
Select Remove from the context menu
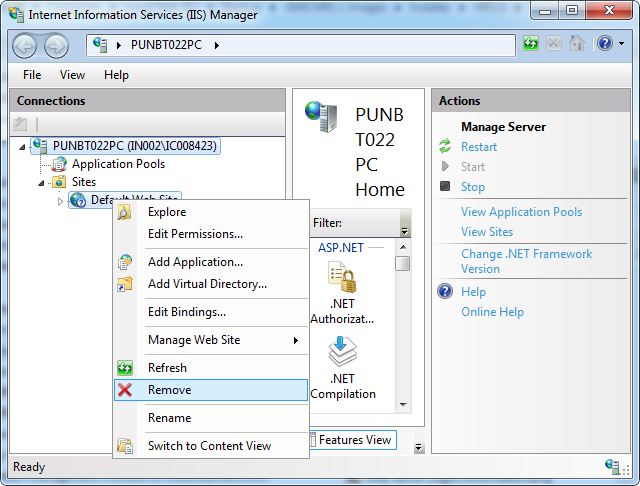tap(169, 390)
